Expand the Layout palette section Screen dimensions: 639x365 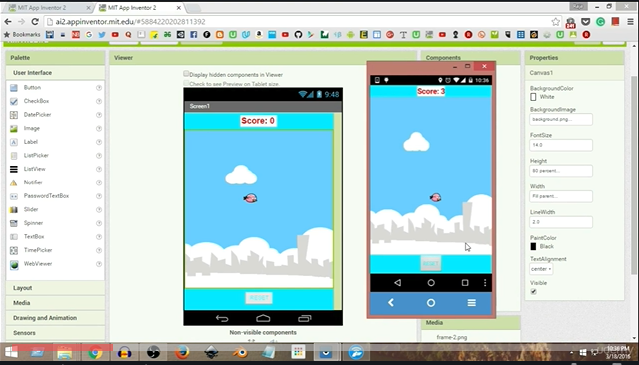point(55,288)
